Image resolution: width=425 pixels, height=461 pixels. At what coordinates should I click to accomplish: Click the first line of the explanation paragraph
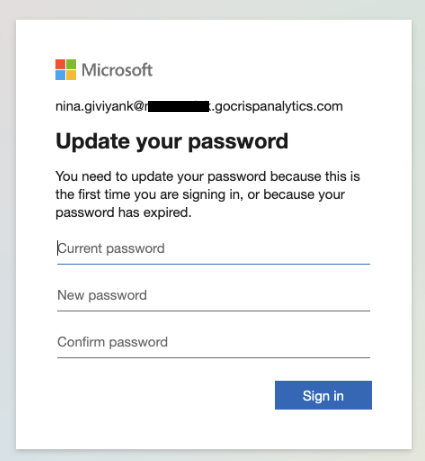(x=208, y=176)
